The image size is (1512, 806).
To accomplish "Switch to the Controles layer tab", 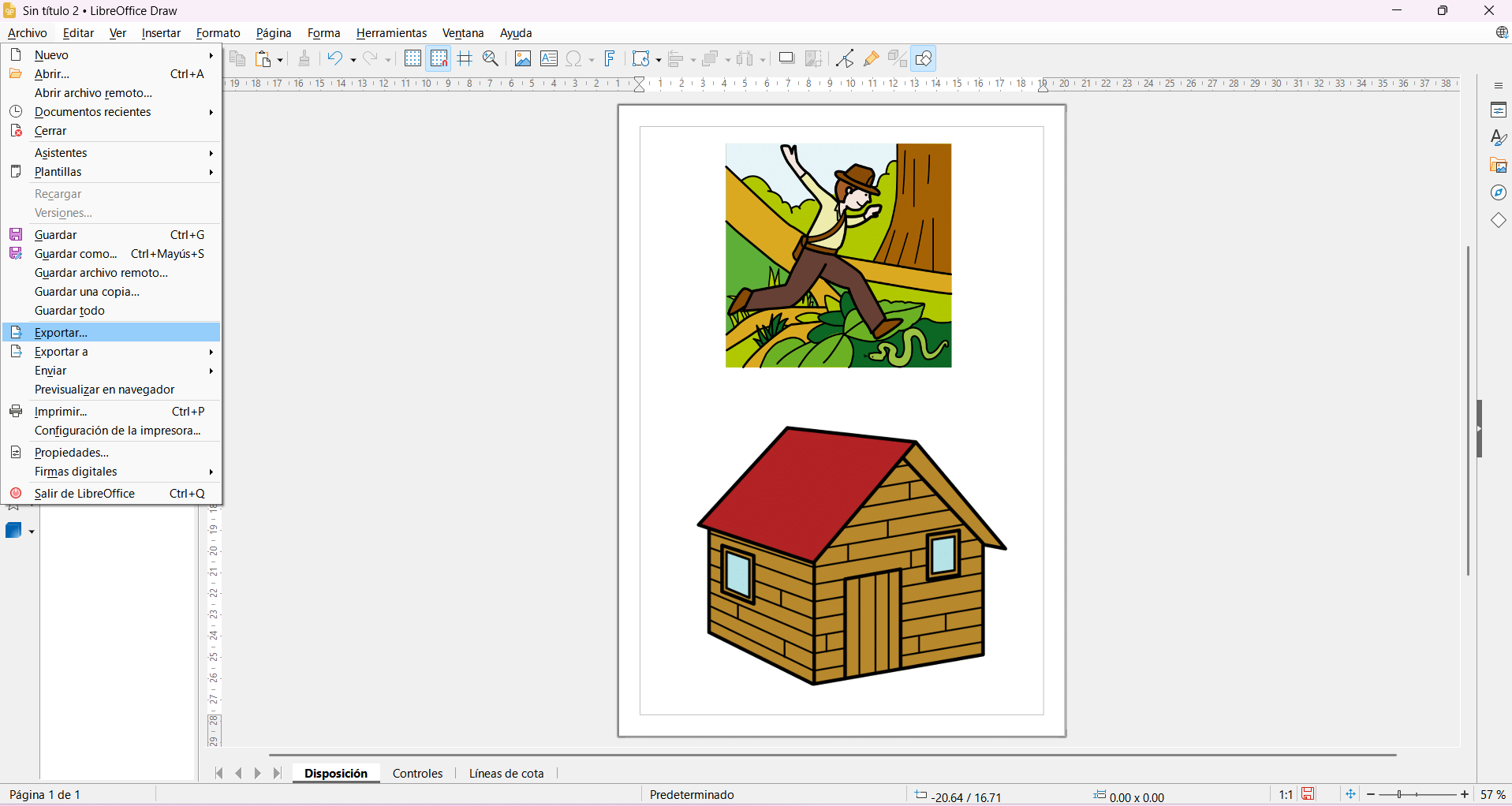I will [417, 774].
